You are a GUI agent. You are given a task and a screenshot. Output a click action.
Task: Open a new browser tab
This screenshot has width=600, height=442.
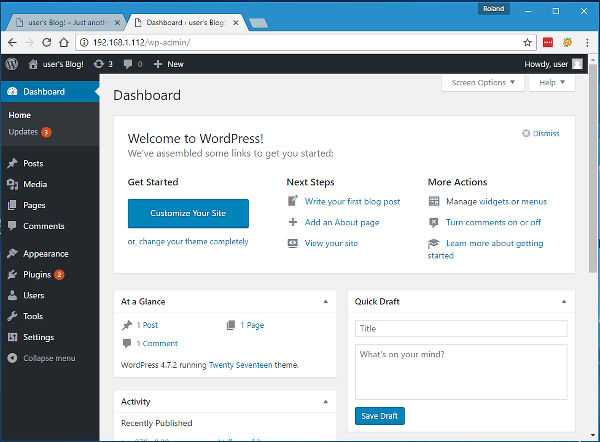coord(259,23)
